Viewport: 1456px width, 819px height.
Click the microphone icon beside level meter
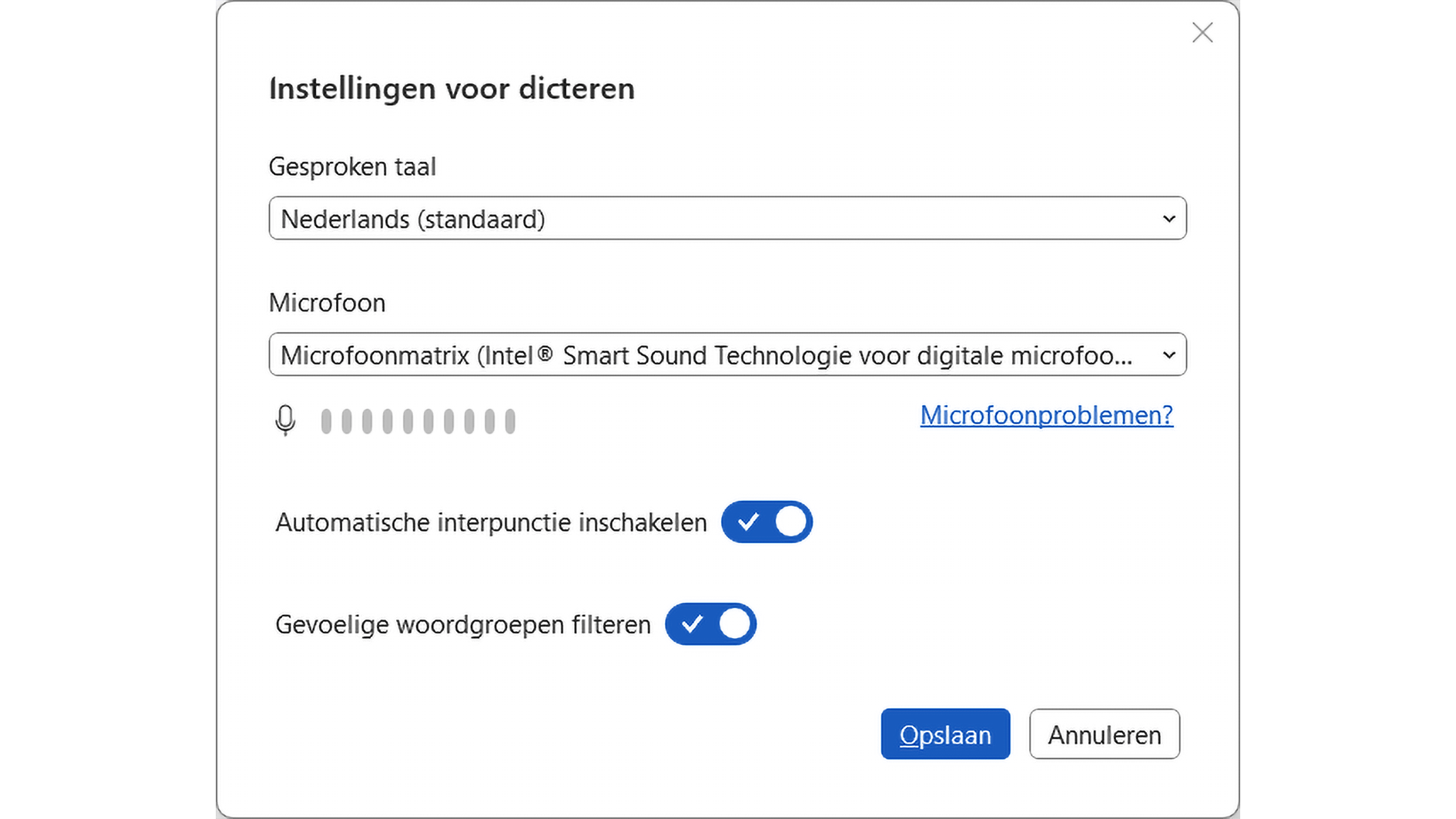click(x=285, y=419)
